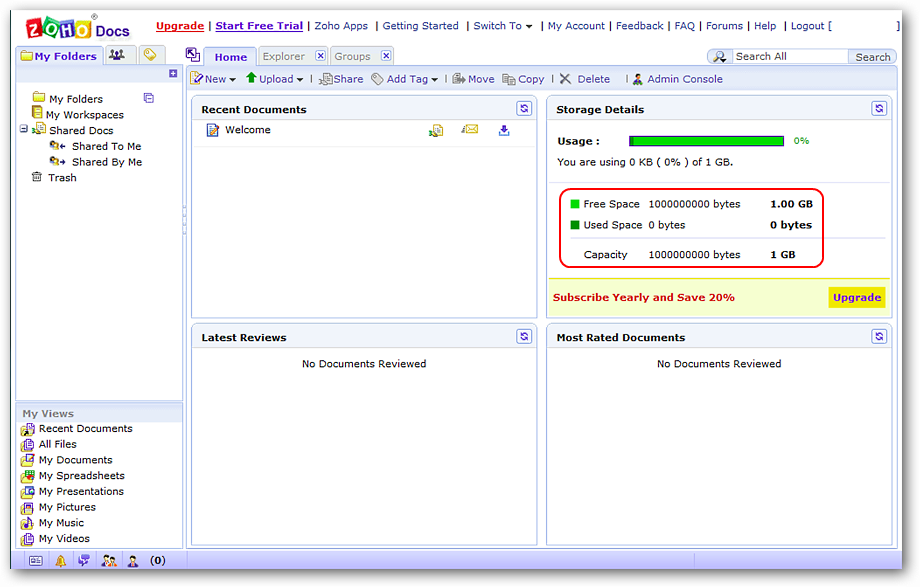Close the Groups tab
The image size is (920, 587).
pos(386,56)
